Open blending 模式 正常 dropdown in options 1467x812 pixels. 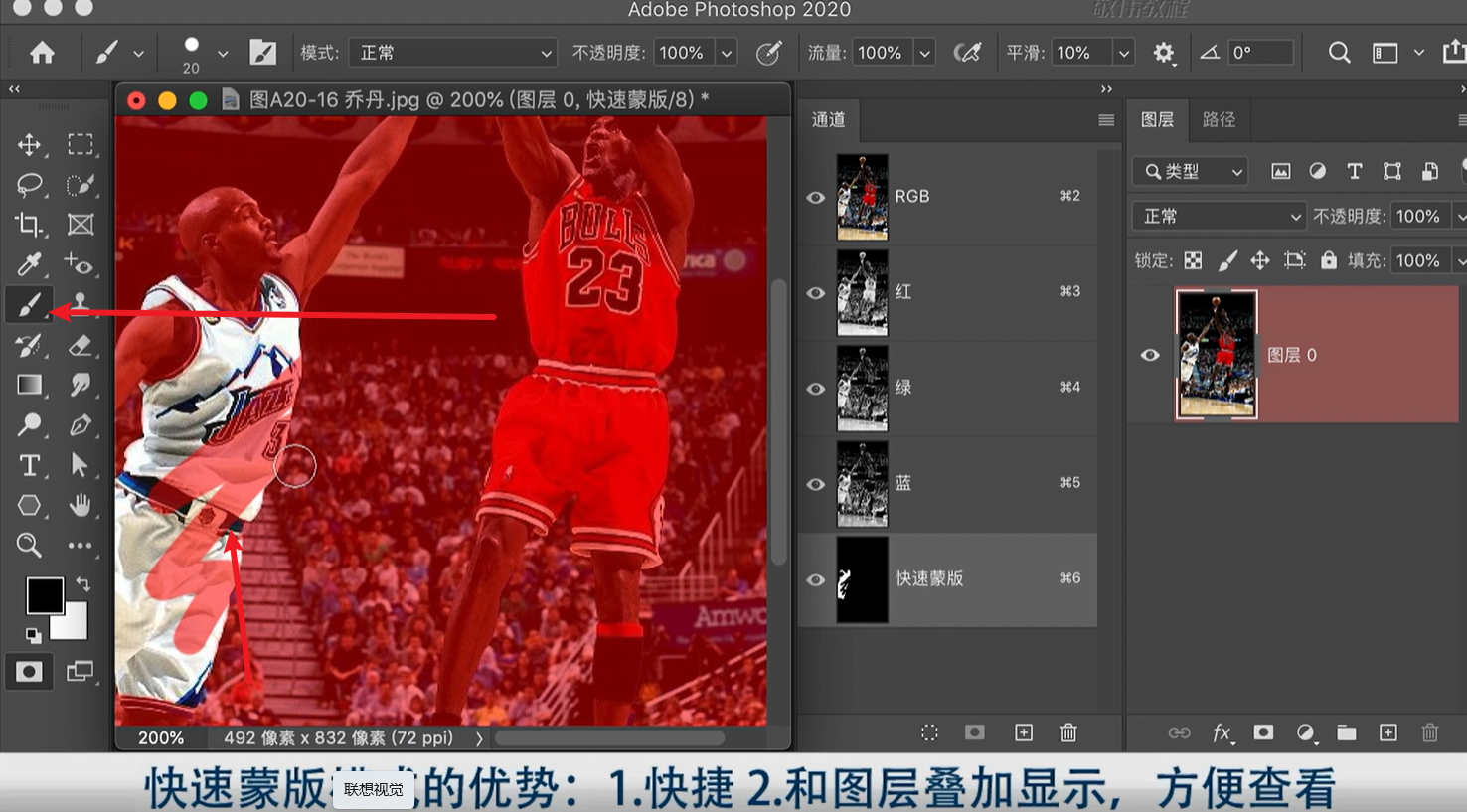coord(453,53)
